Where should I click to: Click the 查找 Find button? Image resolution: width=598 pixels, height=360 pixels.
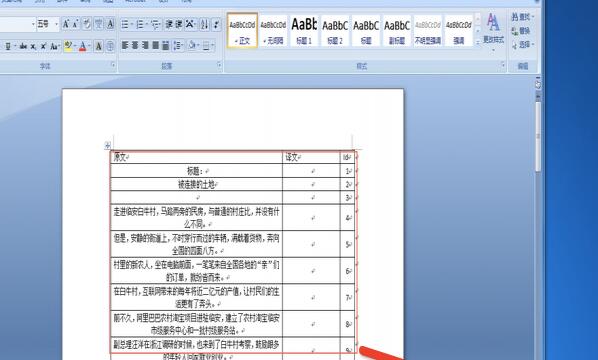coord(522,17)
